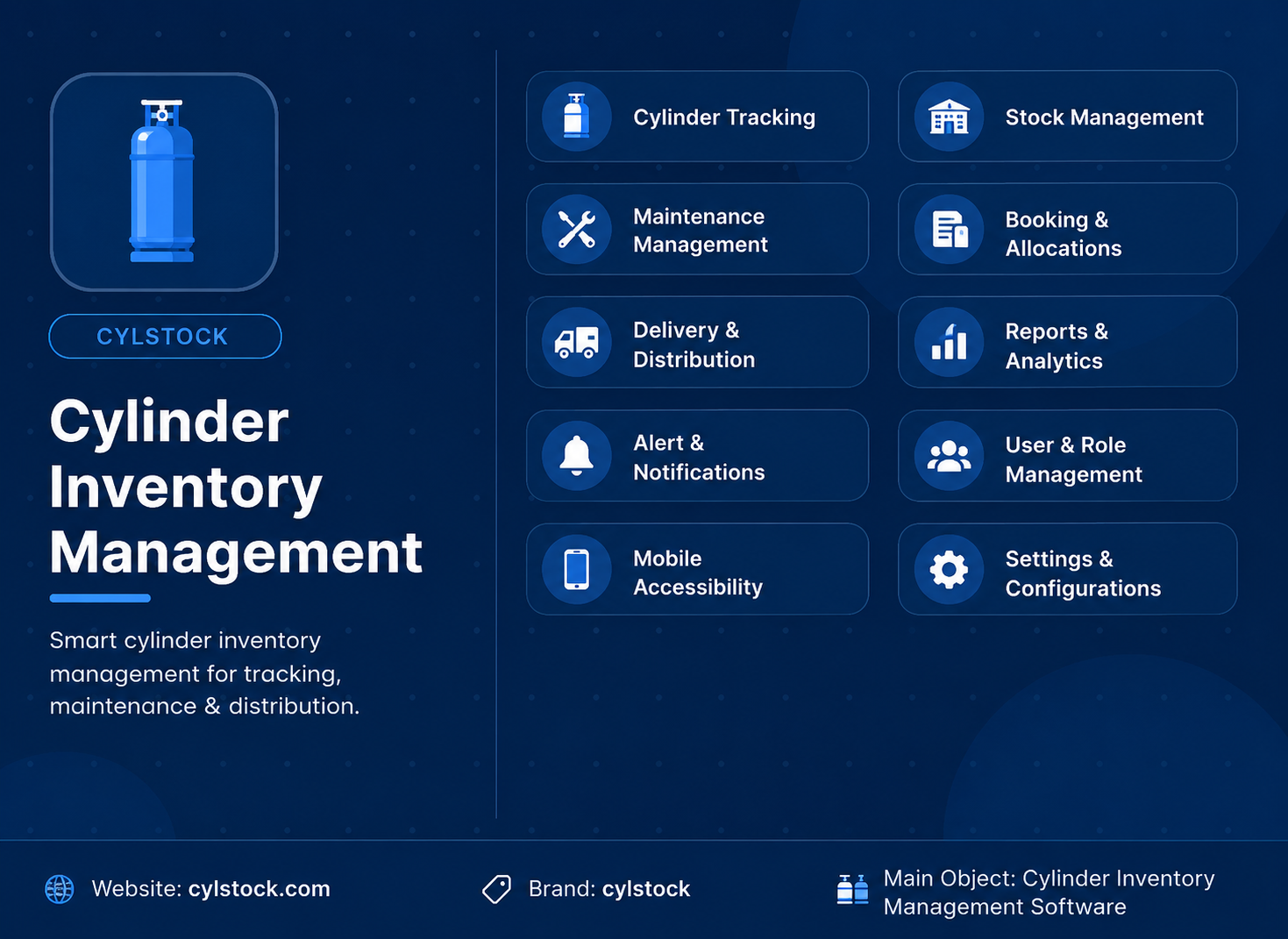Viewport: 1288px width, 939px height.
Task: Choose the Booking & Allocations label
Action: 1064,234
